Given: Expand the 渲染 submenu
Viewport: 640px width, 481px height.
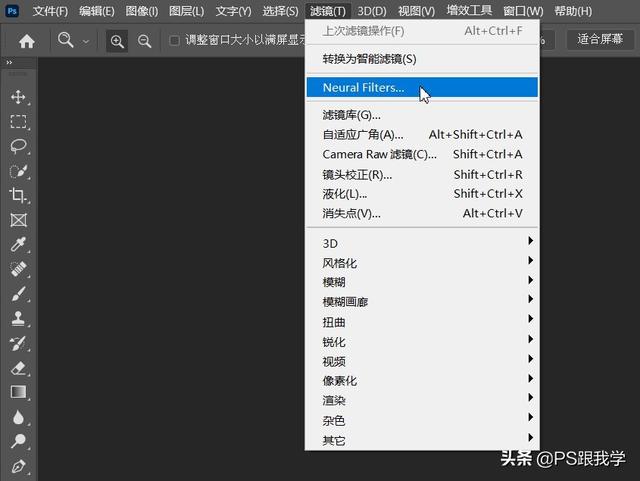Looking at the screenshot, I should 422,401.
